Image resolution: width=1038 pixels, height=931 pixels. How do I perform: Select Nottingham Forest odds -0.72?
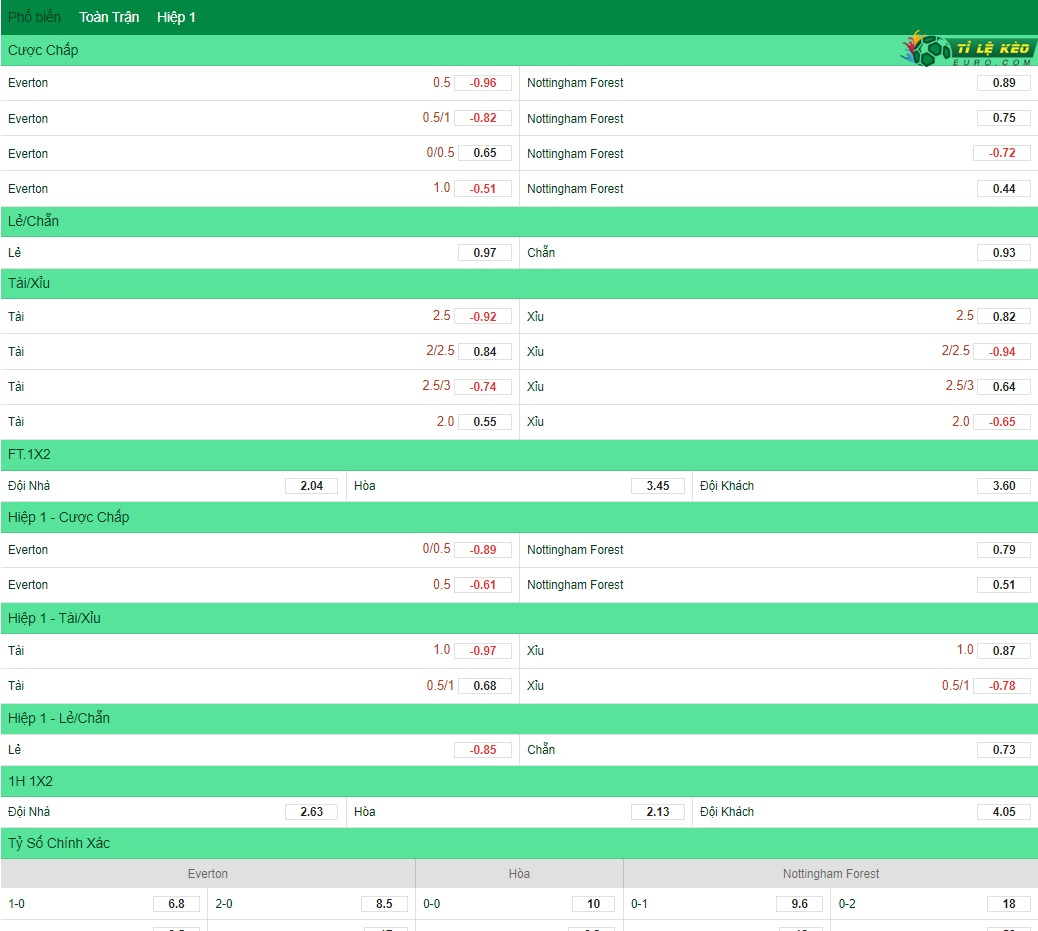(1002, 153)
